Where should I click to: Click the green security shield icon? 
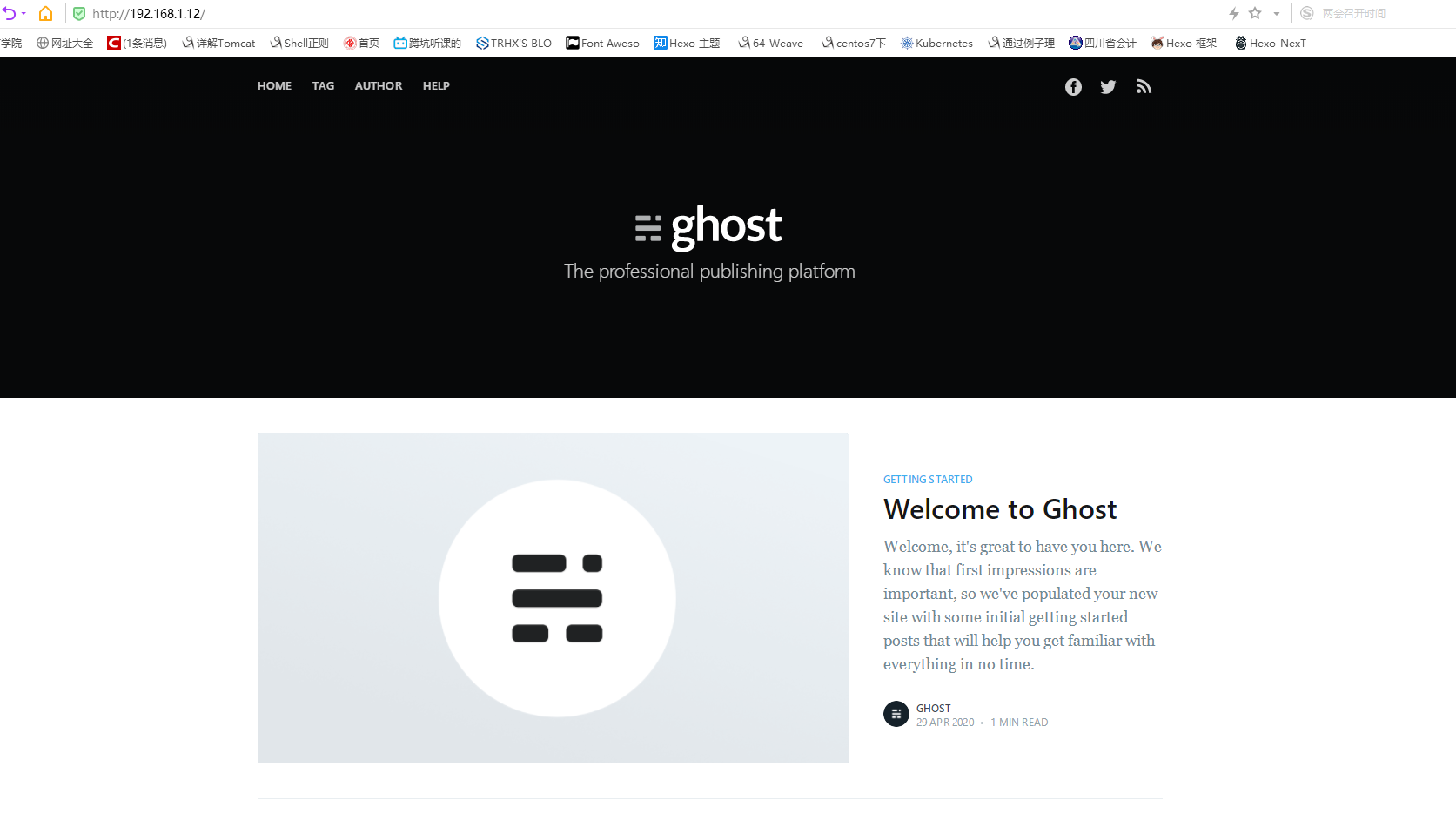coord(79,13)
